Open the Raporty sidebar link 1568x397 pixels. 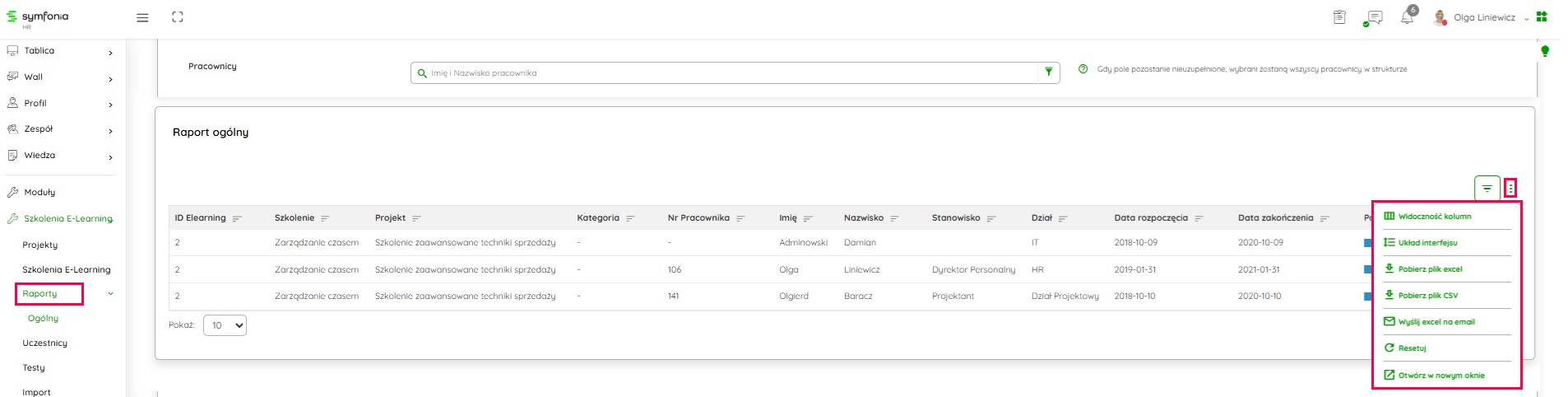coord(40,294)
